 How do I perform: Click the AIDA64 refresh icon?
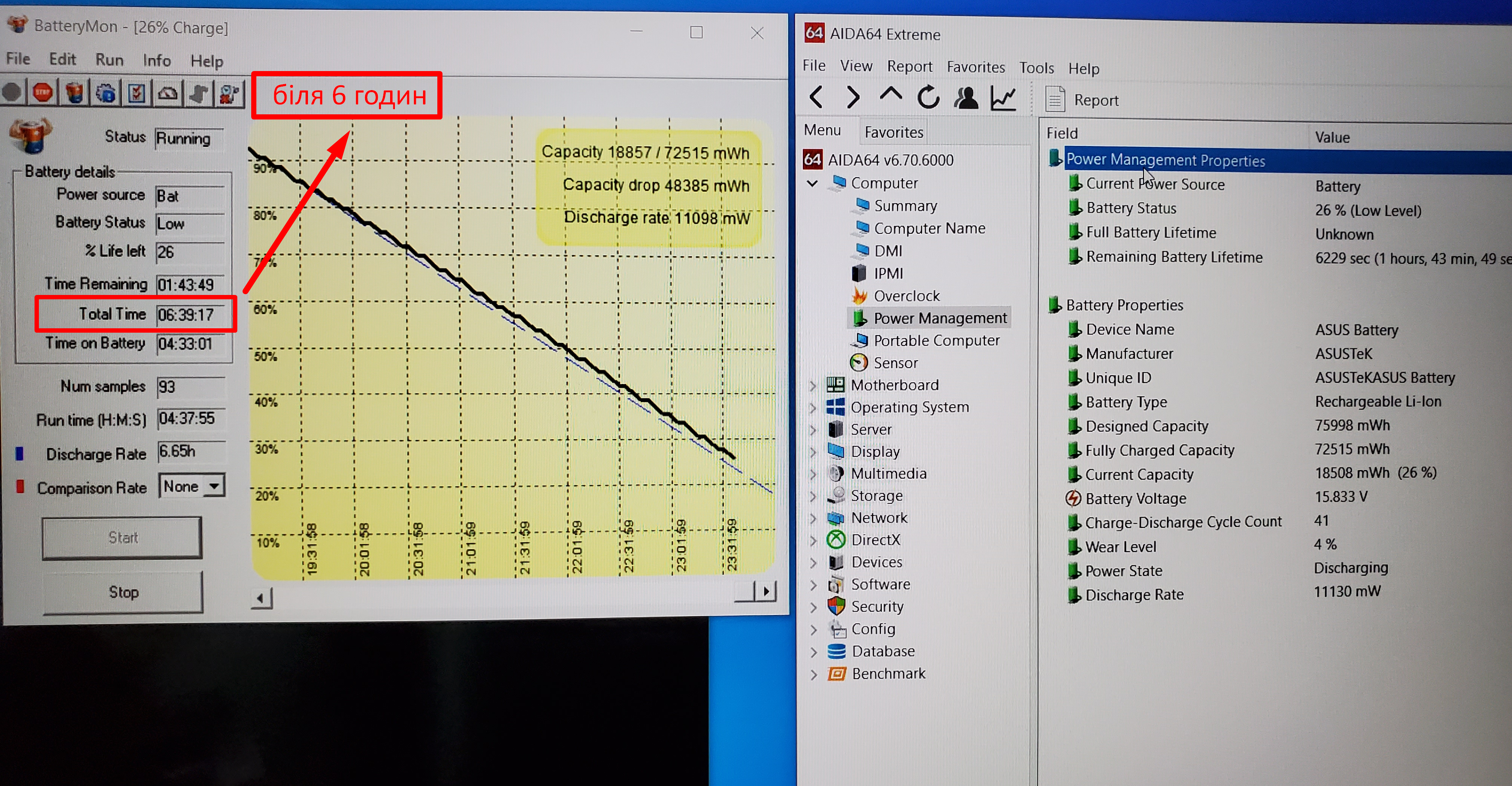tap(928, 97)
